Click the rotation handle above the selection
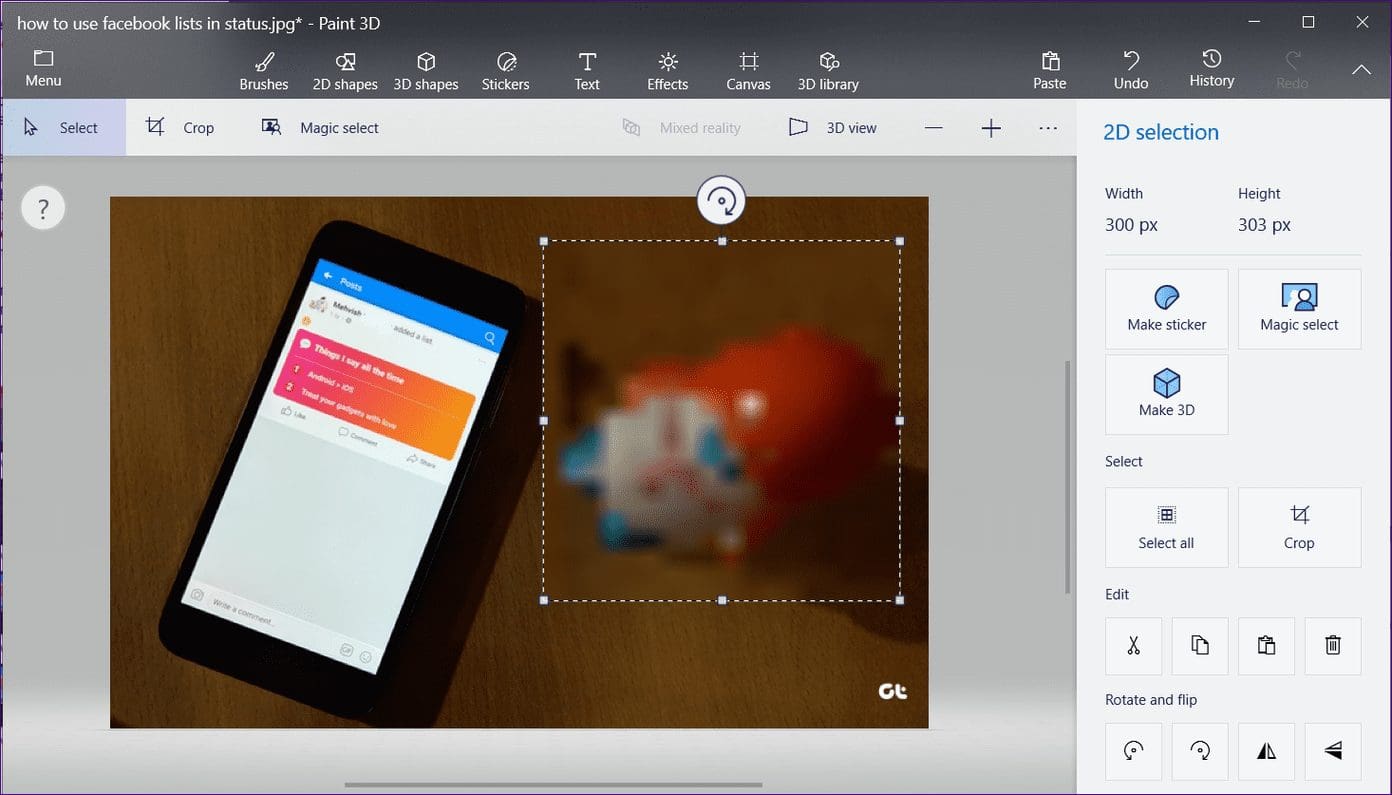The height and width of the screenshot is (795, 1392). pos(721,202)
